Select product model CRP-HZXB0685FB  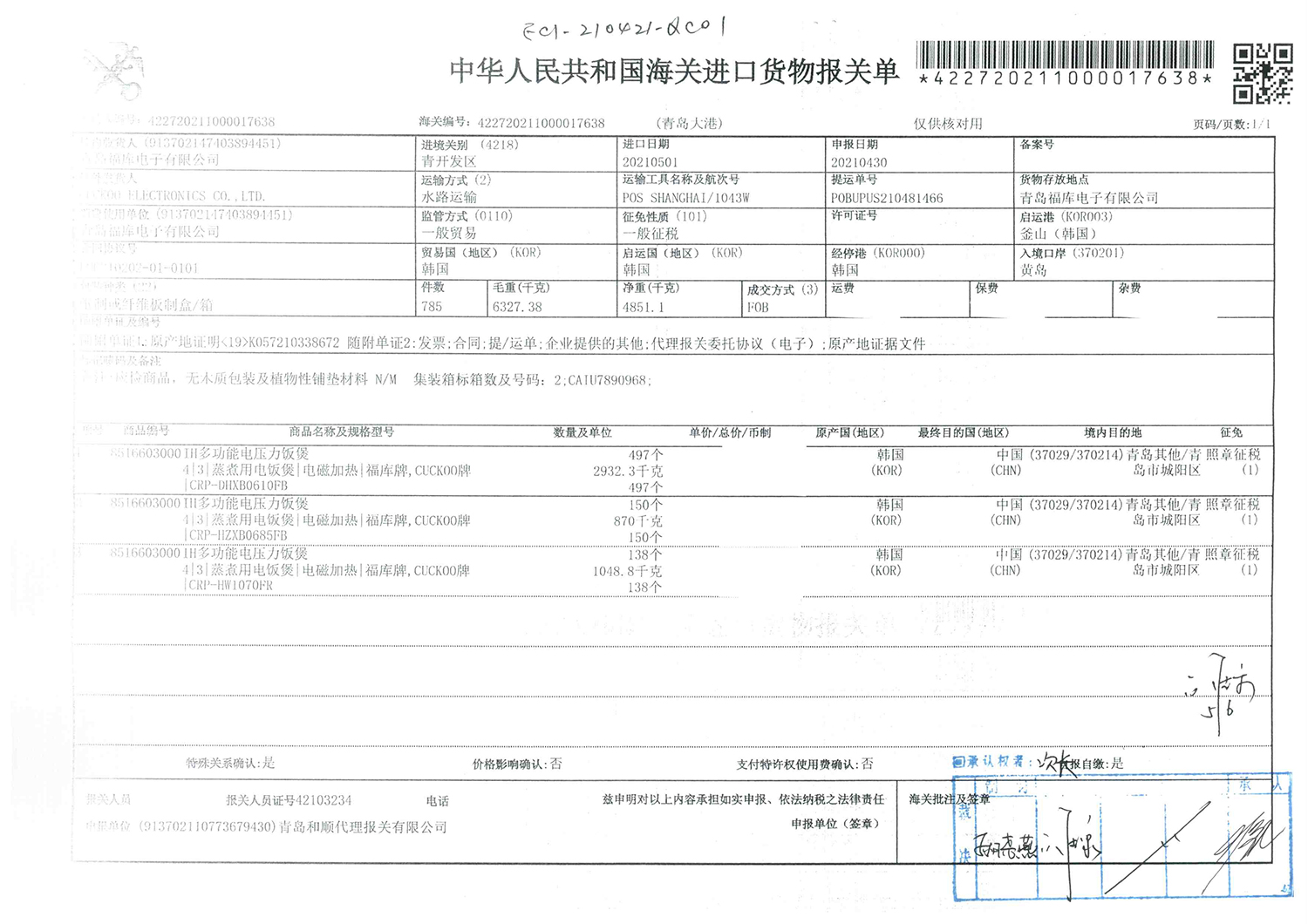click(238, 535)
